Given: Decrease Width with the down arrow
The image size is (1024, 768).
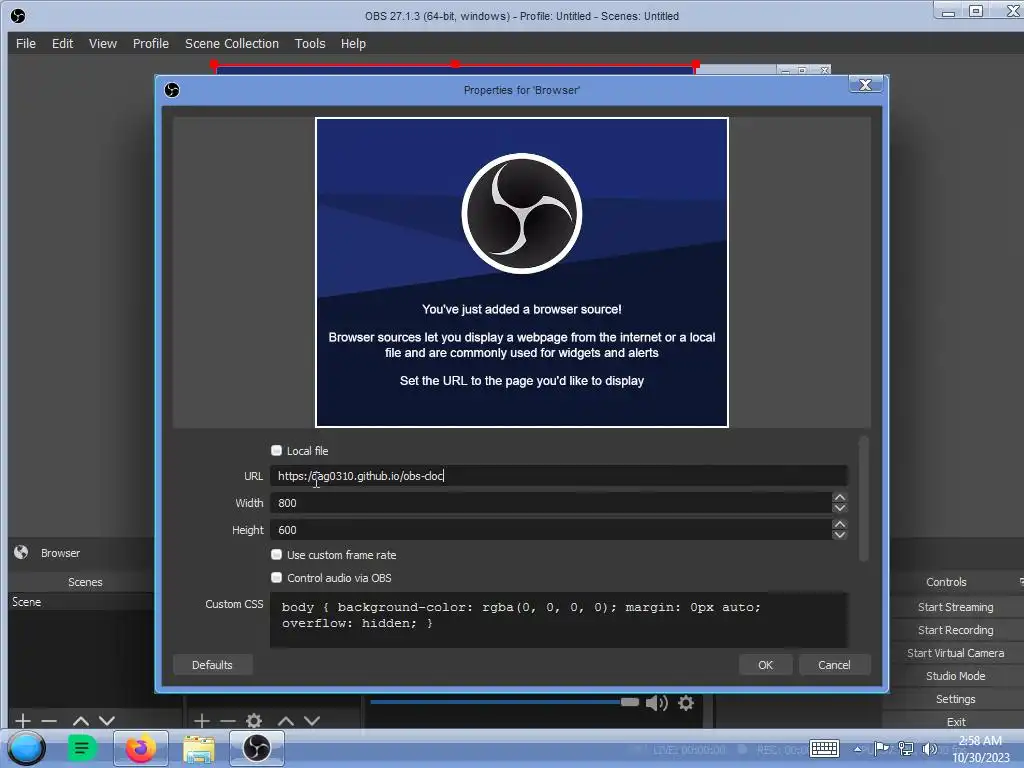Looking at the screenshot, I should click(x=840, y=508).
